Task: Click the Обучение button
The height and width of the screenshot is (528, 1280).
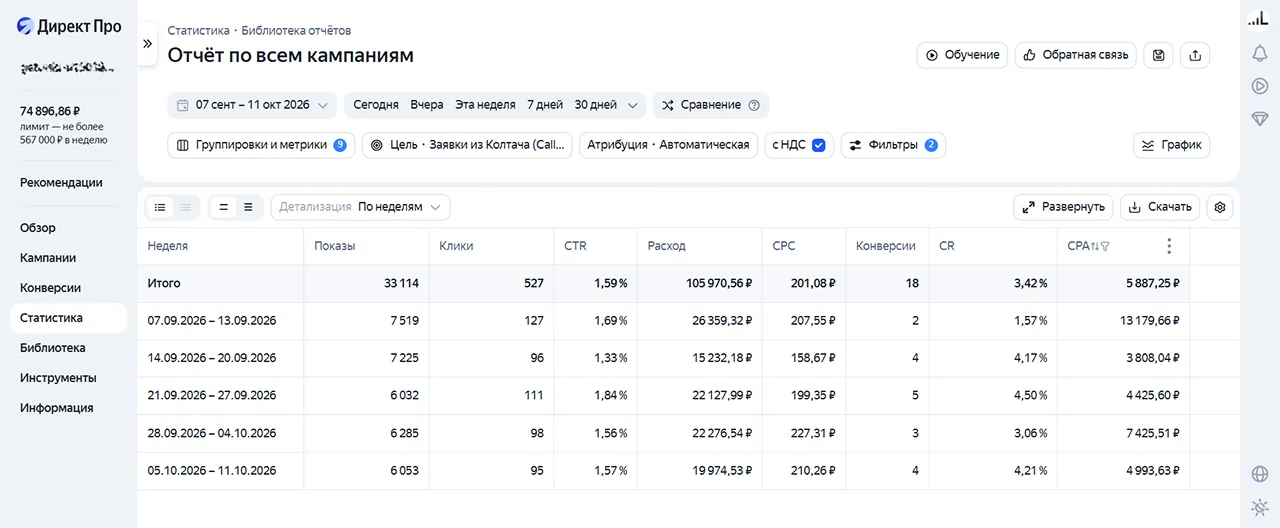Action: click(962, 56)
